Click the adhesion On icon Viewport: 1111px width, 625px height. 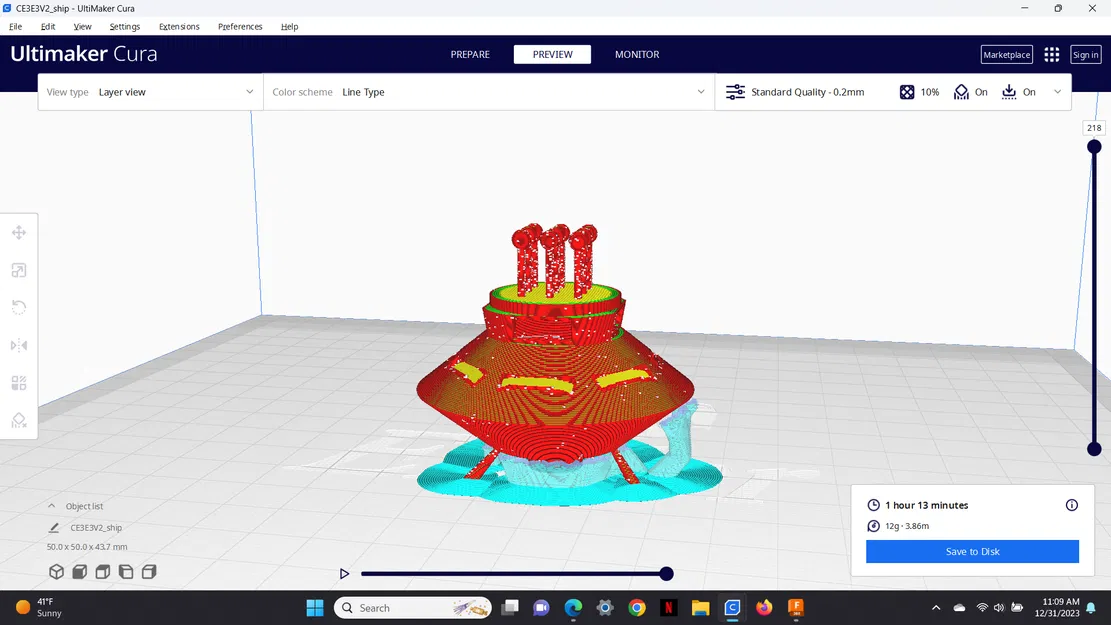pyautogui.click(x=1009, y=92)
